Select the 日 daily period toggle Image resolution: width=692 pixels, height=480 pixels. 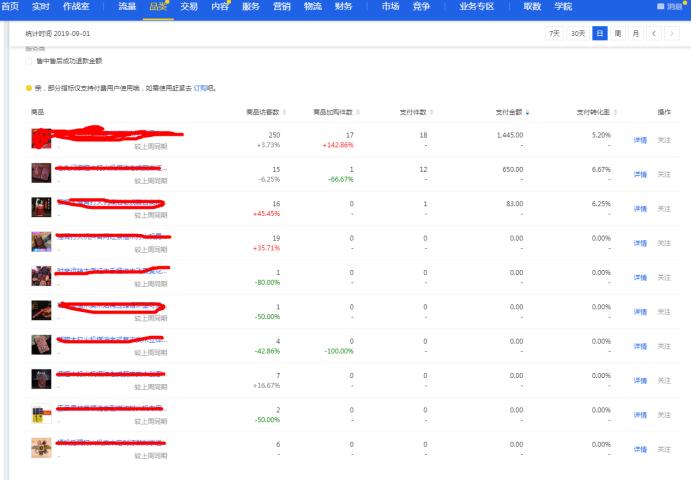(x=599, y=33)
